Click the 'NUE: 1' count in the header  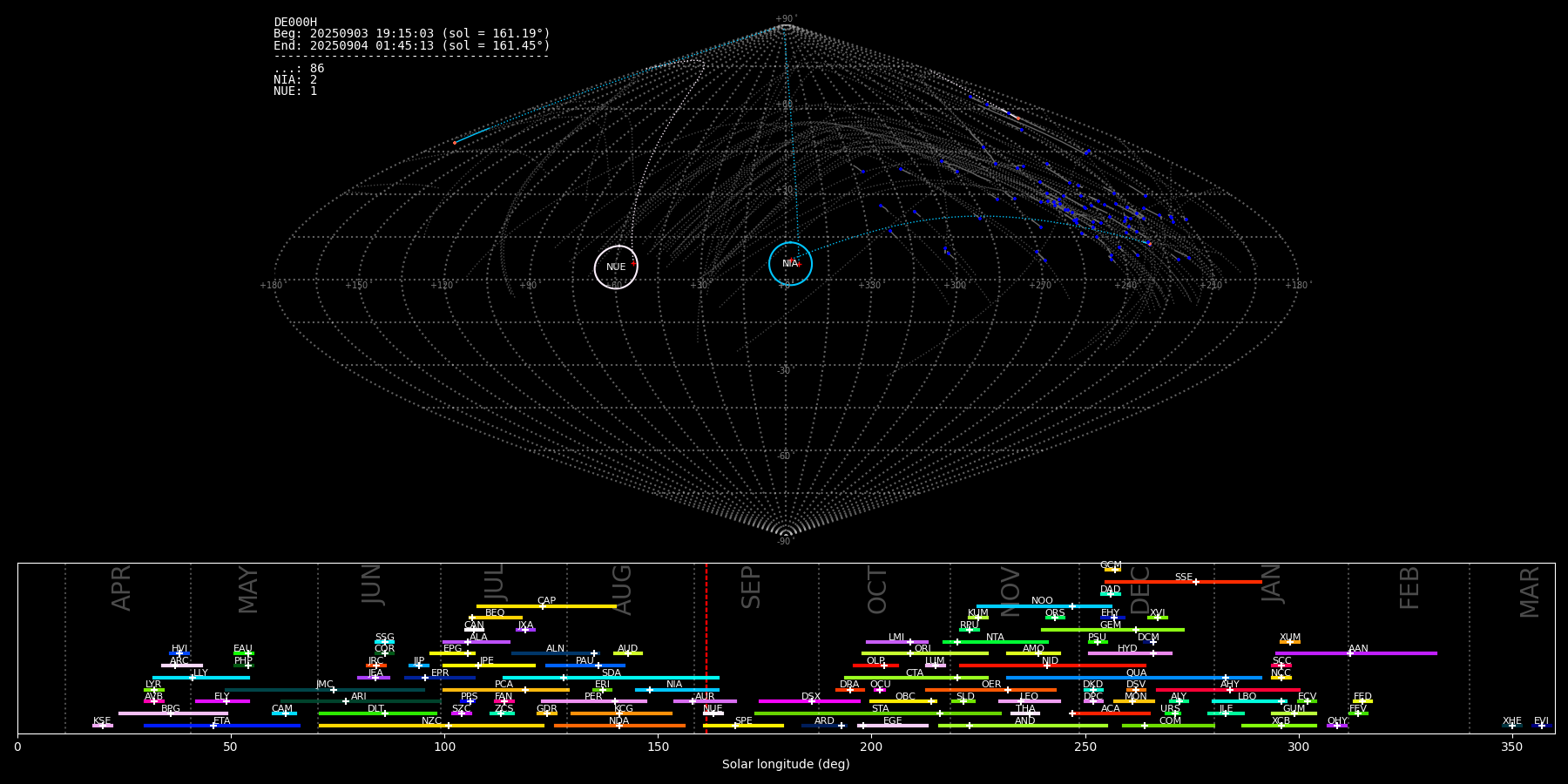295,91
